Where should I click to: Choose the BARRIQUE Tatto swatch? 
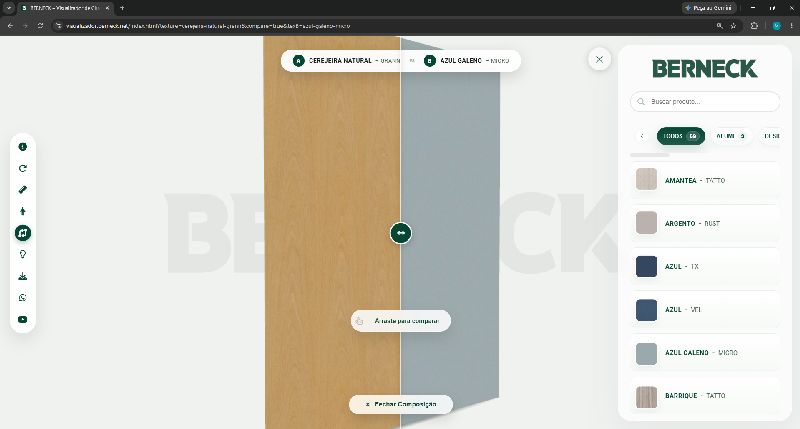(x=646, y=396)
